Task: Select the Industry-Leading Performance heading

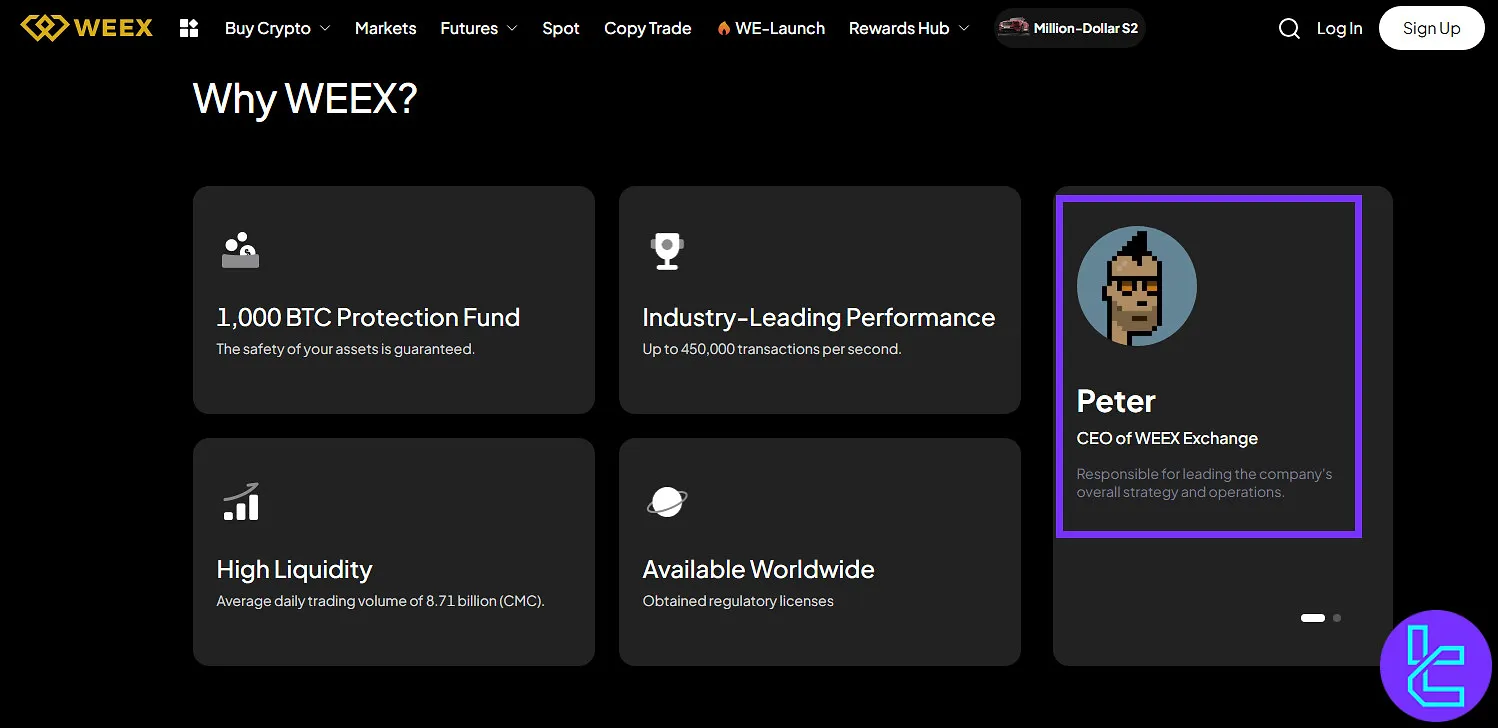Action: point(819,317)
